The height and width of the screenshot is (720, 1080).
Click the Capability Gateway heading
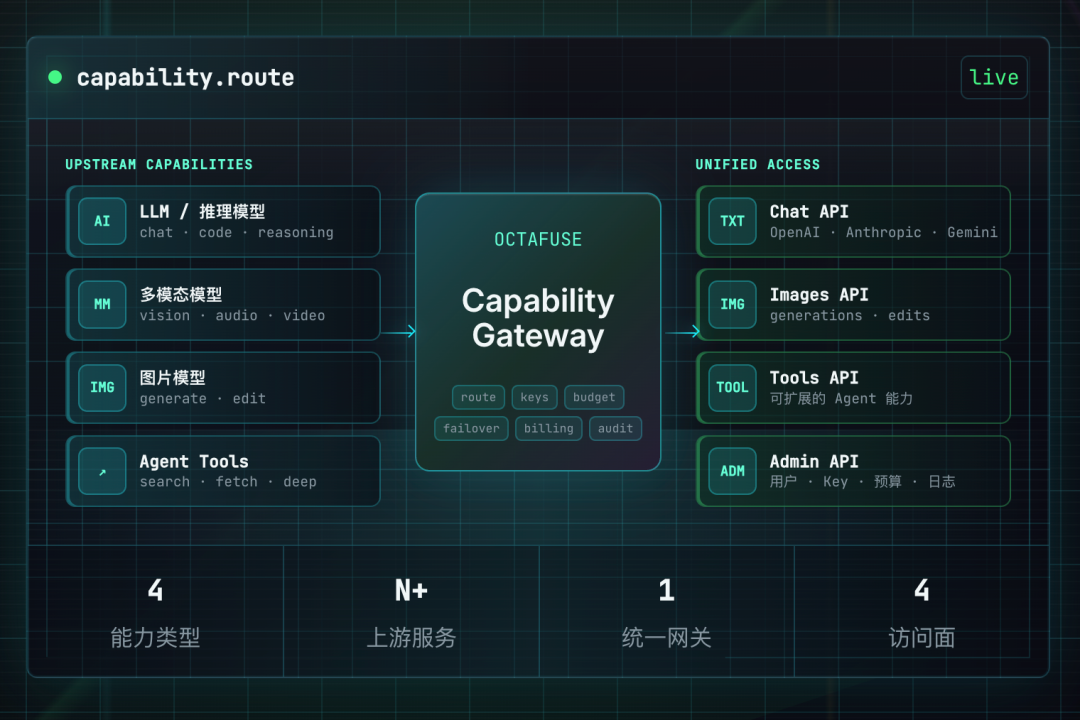[538, 318]
